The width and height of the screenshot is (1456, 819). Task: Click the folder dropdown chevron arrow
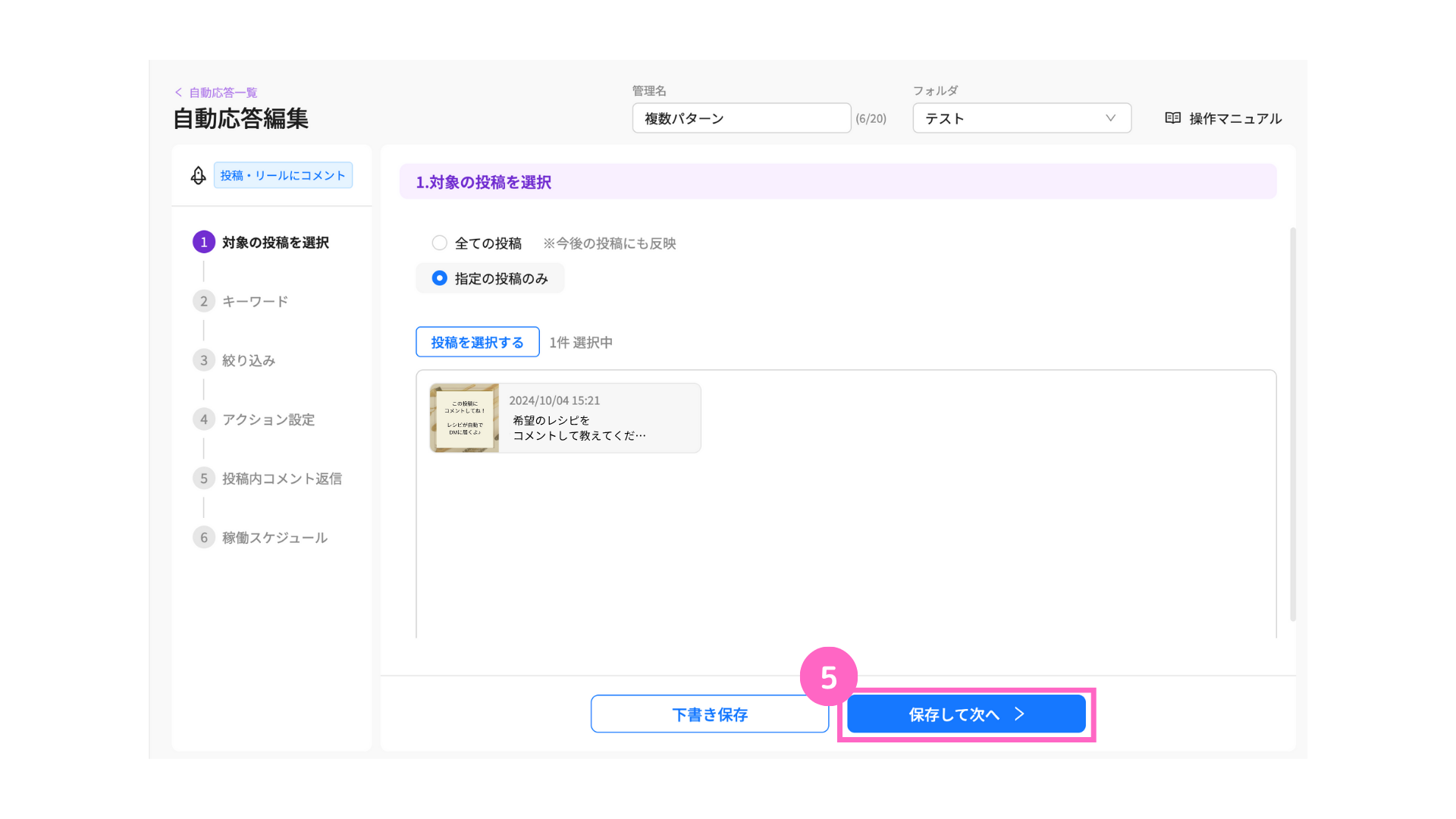coord(1110,118)
